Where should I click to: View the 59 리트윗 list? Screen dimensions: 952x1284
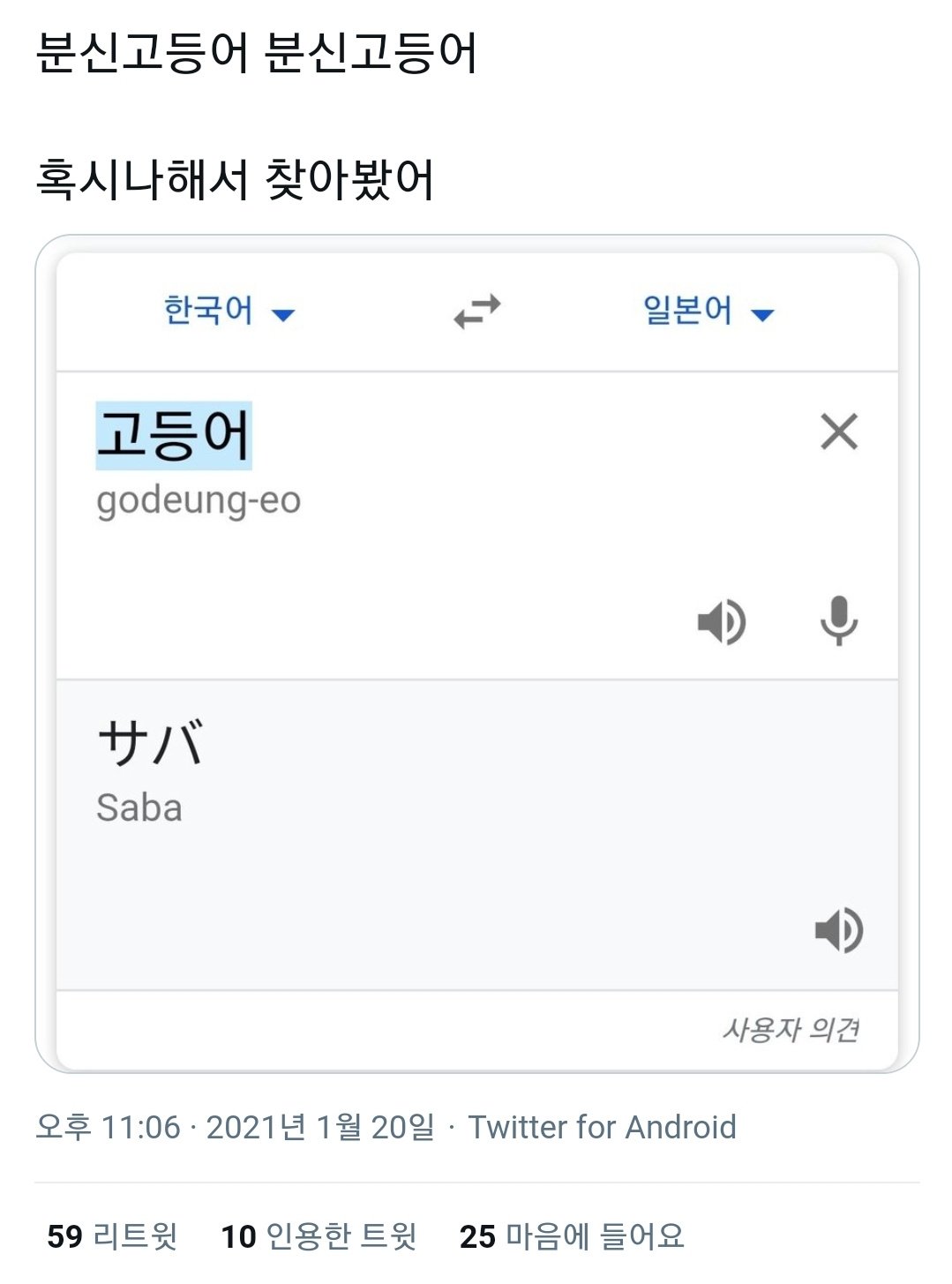coord(112,1235)
